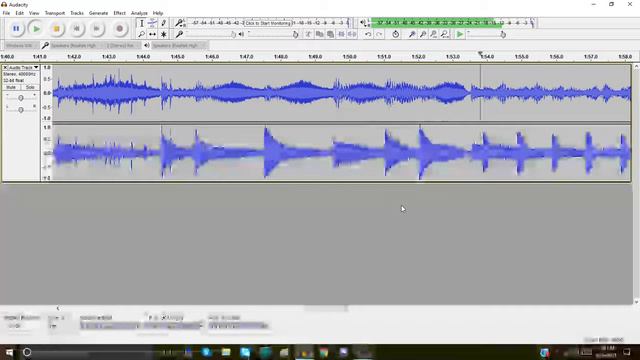The height and width of the screenshot is (360, 640).
Task: Open the View menu
Action: (x=34, y=13)
